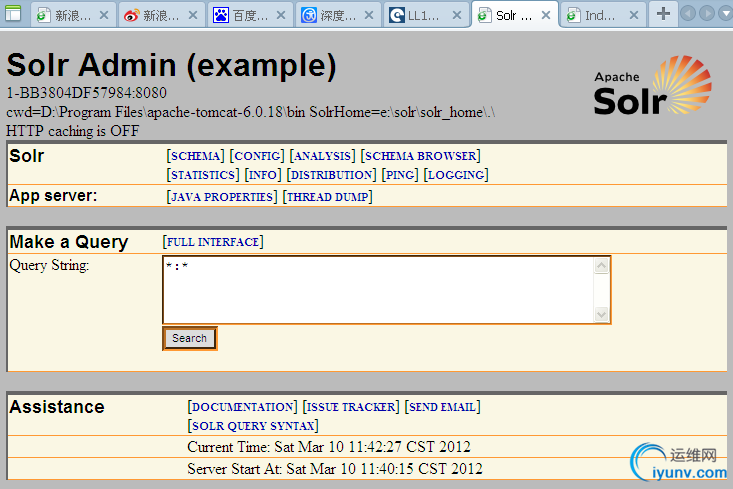Viewport: 733px width, 489px height.
Task: Switch to the 深度 tab
Action: click(x=338, y=15)
